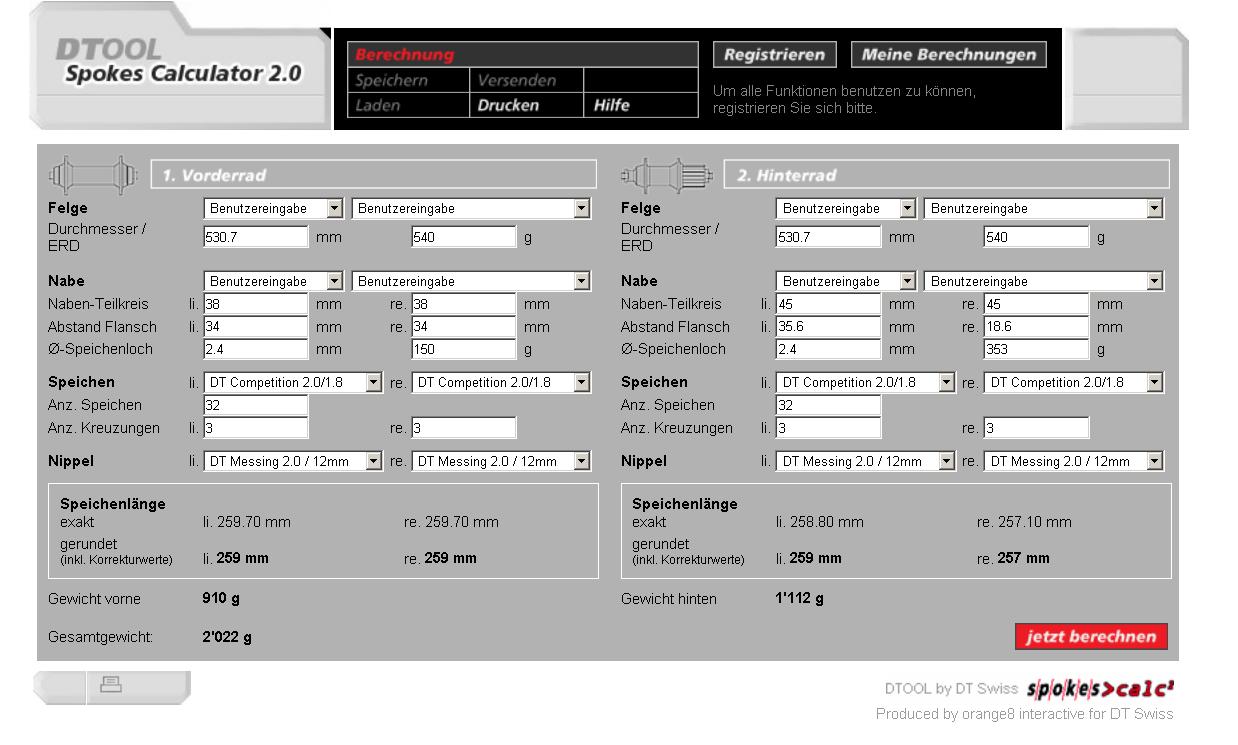
Task: Select the Berechnung tab header
Action: click(405, 55)
